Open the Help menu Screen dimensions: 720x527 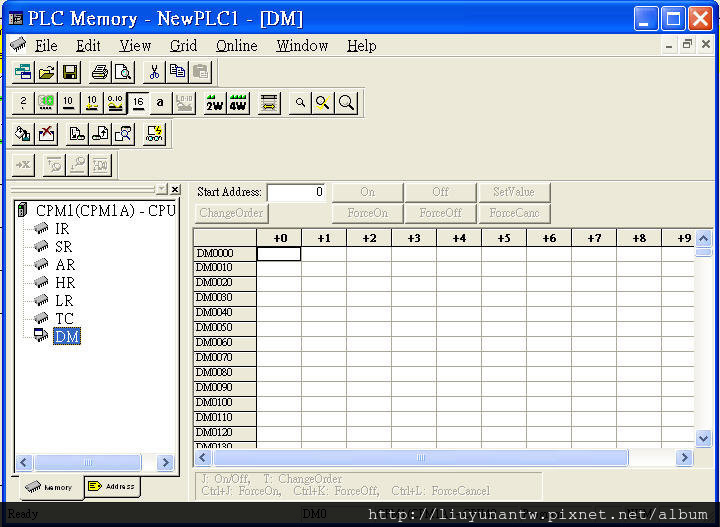click(x=361, y=46)
